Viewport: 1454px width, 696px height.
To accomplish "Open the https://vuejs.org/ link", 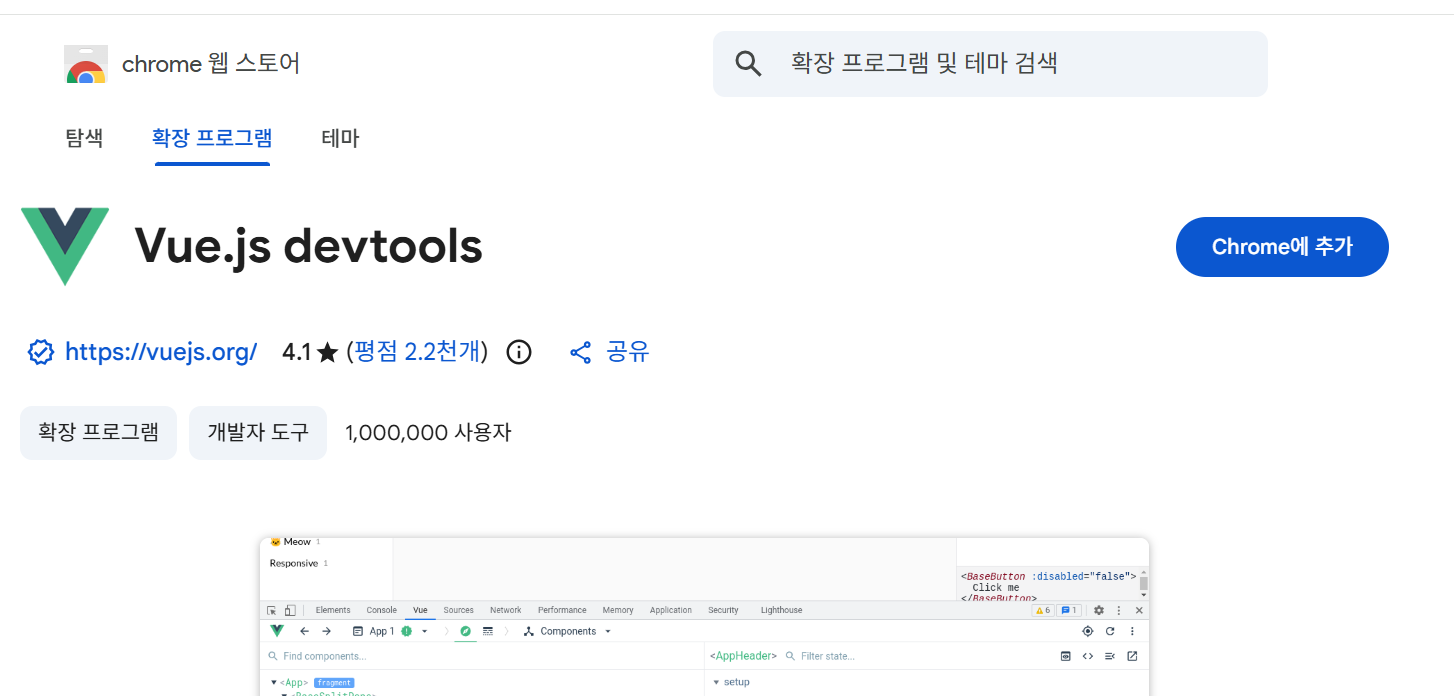I will pos(161,352).
